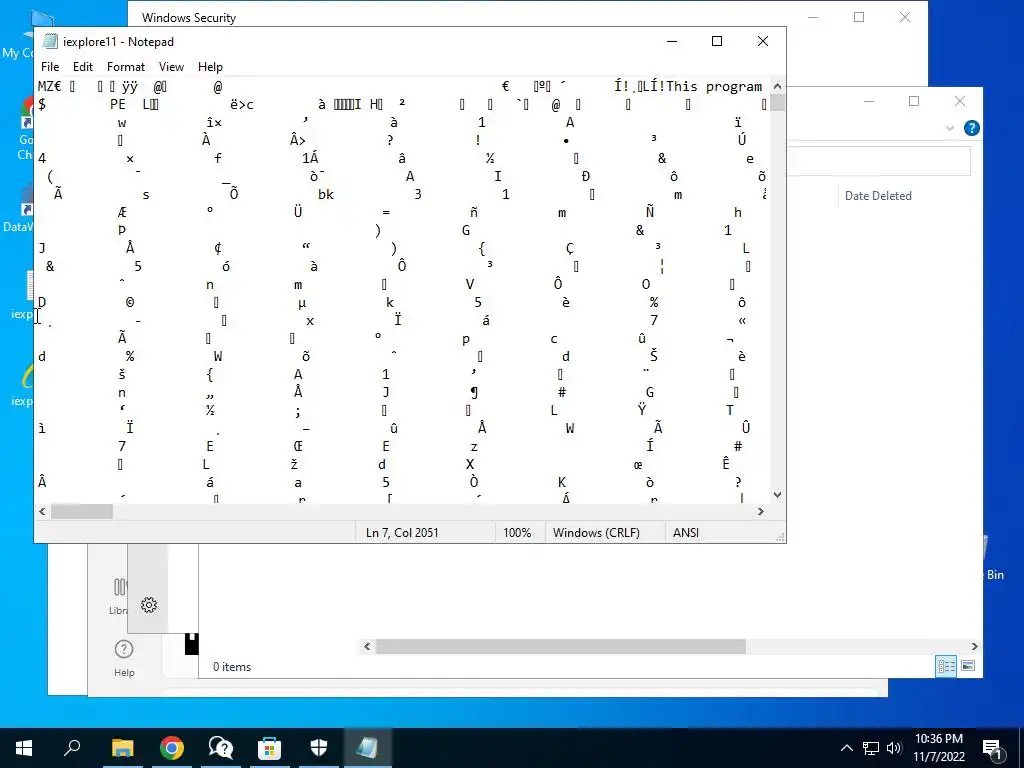
Task: Open the Format menu in Notepad
Action: [125, 67]
